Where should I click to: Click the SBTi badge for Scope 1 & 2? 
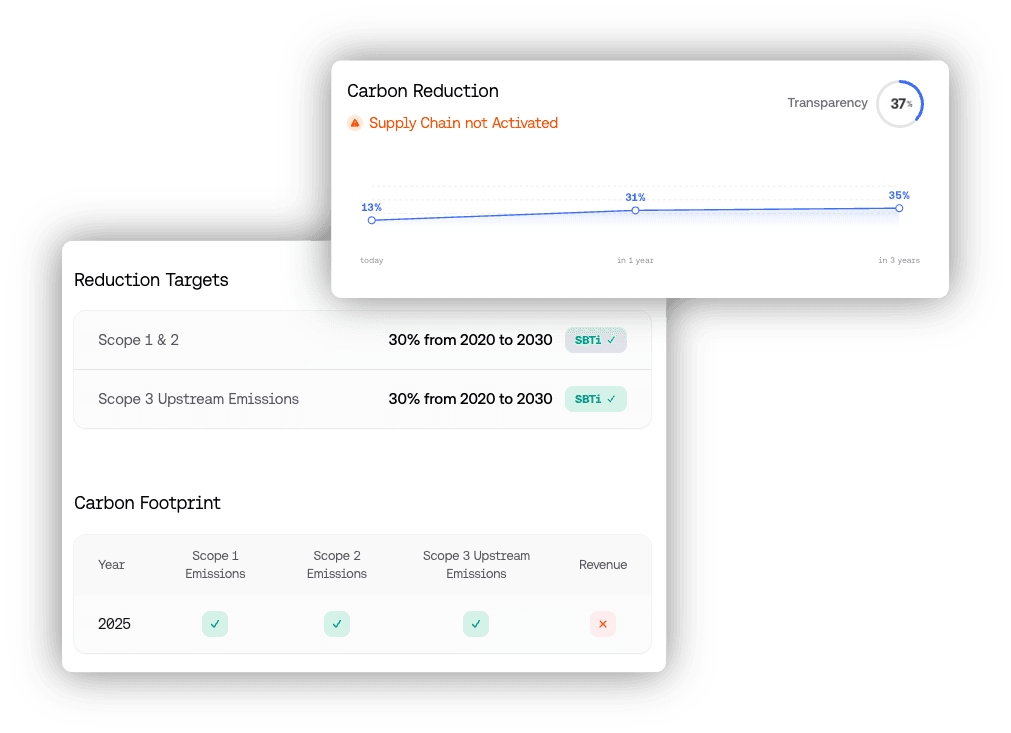click(596, 340)
